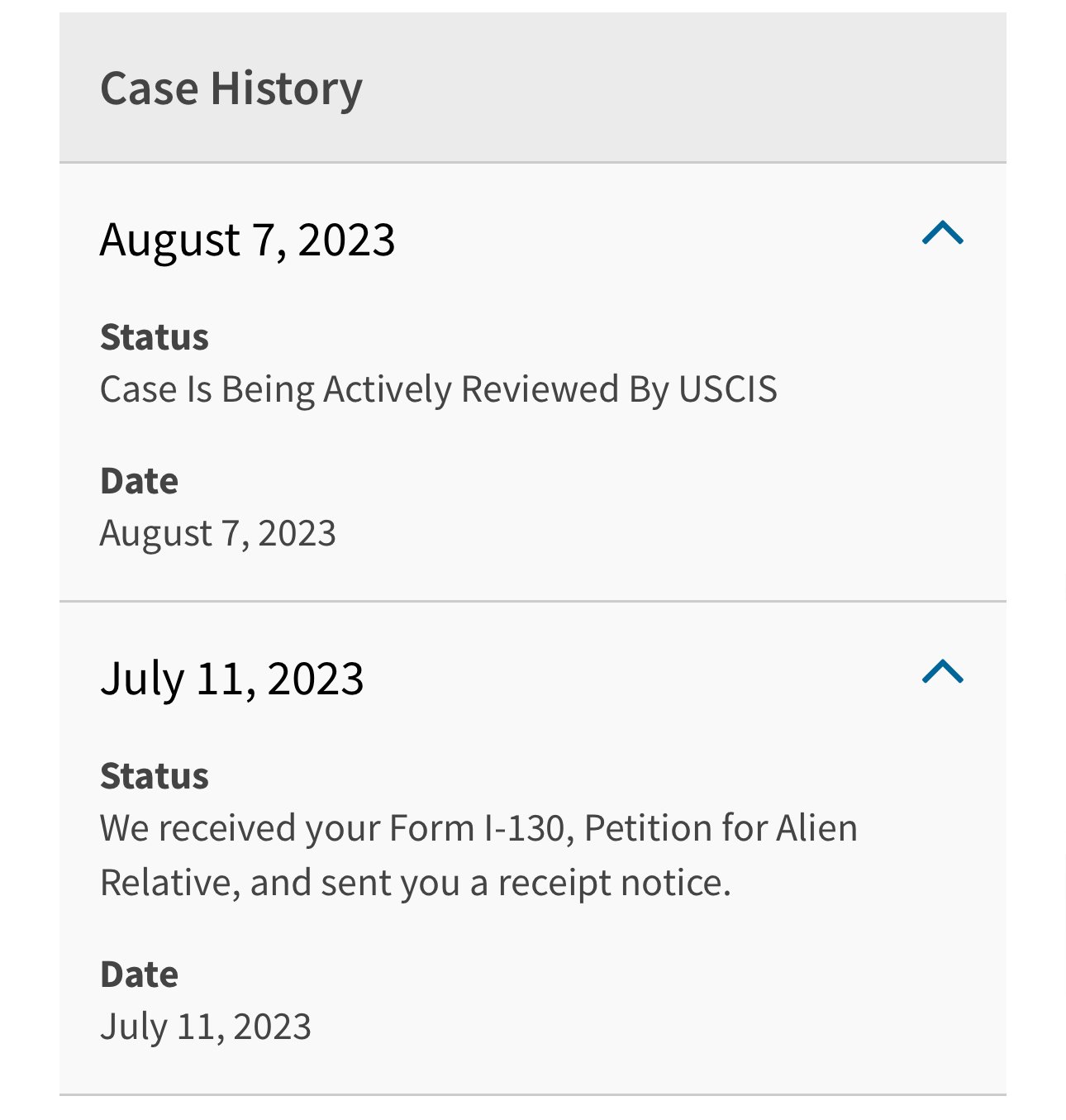Image resolution: width=1066 pixels, height=1120 pixels.
Task: Click 'Petition for Alien' in the status message
Action: point(721,828)
